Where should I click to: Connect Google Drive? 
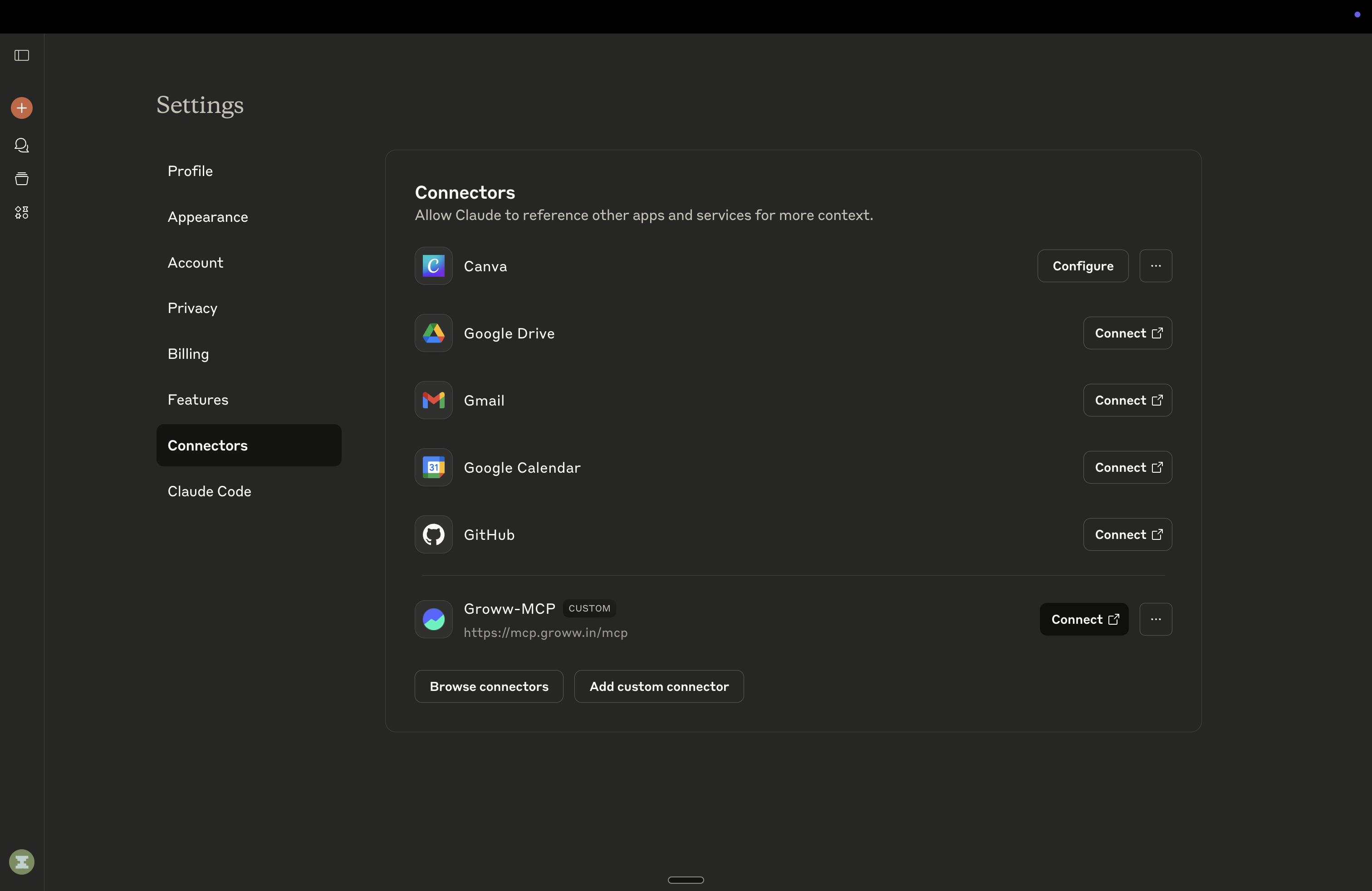click(x=1127, y=333)
